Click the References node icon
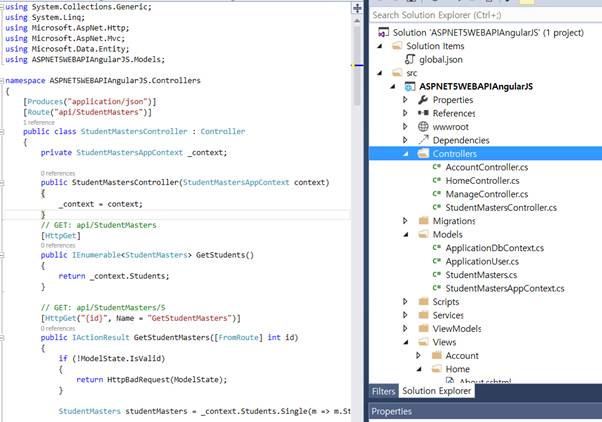 coord(423,113)
